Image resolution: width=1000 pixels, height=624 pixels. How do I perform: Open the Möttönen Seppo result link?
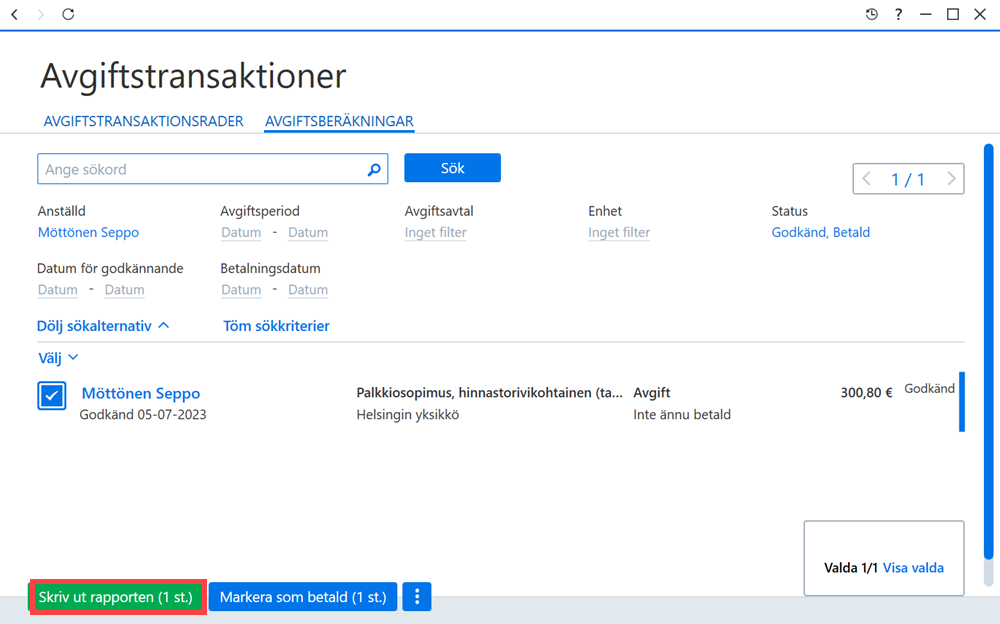[x=141, y=393]
